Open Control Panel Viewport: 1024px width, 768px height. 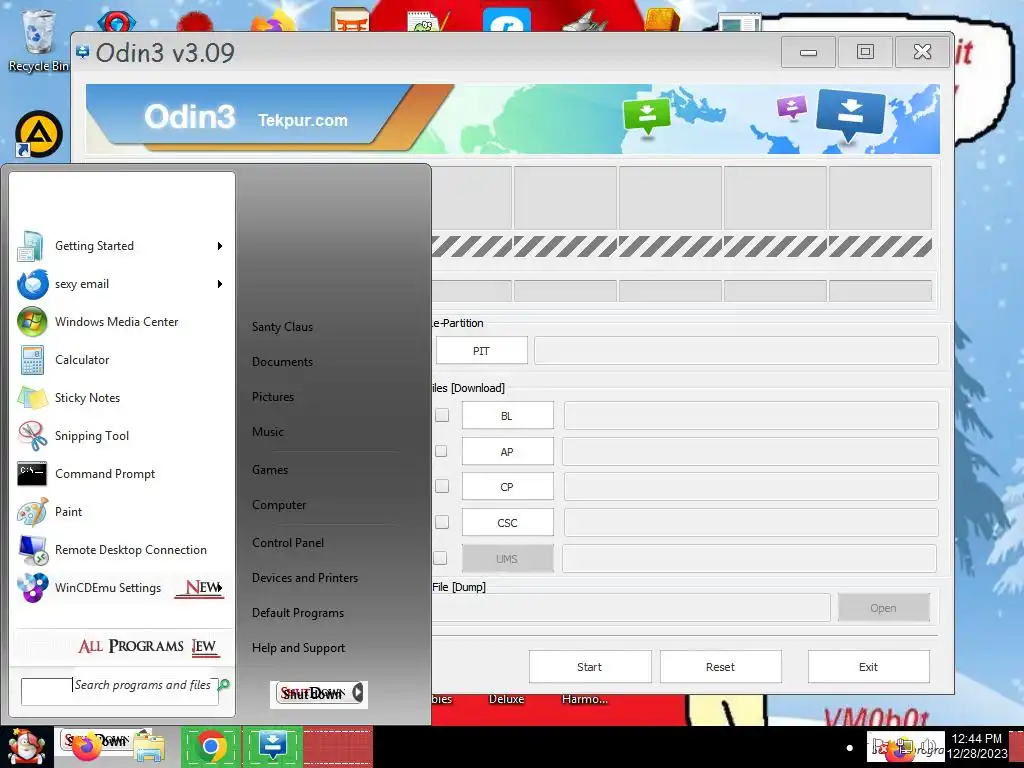[x=288, y=543]
